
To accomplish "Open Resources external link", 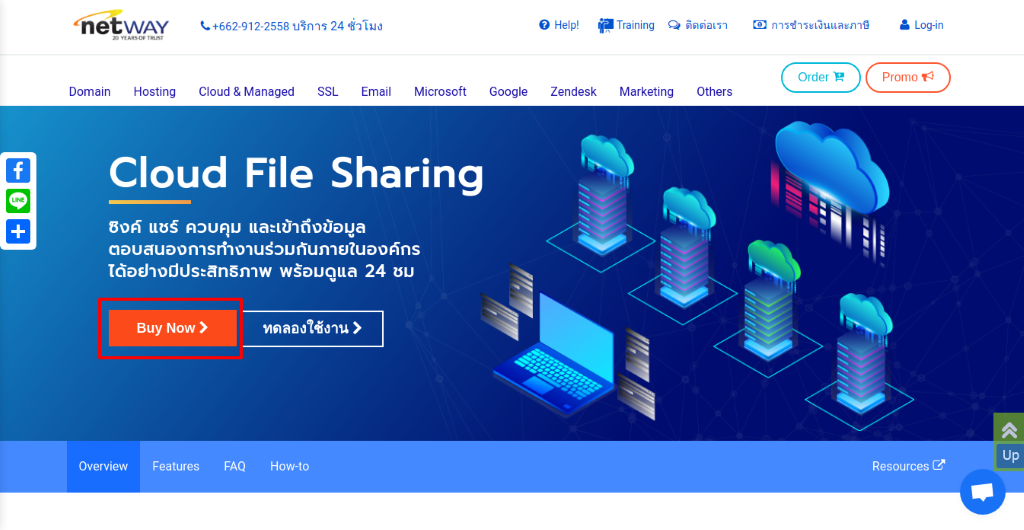I will coord(908,466).
